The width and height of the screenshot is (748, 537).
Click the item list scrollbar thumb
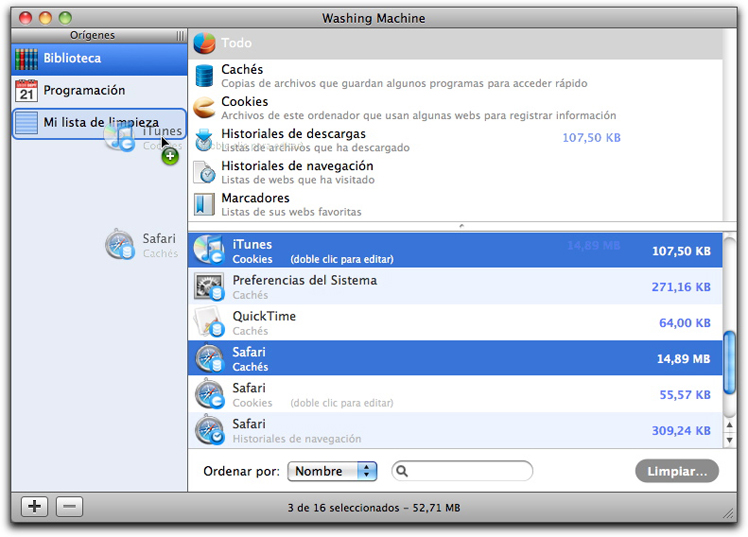pos(729,362)
